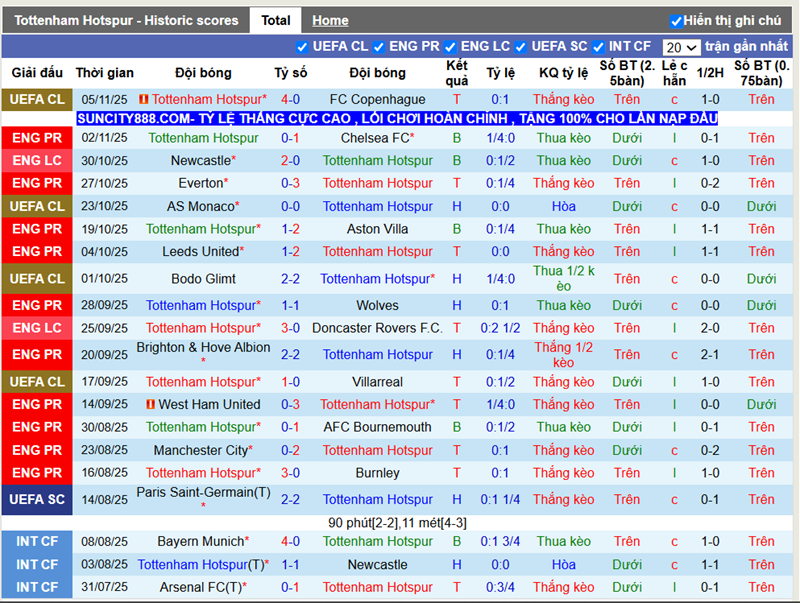Click the red card icon beside West Ham United
The height and width of the screenshot is (603, 800).
[x=151, y=404]
